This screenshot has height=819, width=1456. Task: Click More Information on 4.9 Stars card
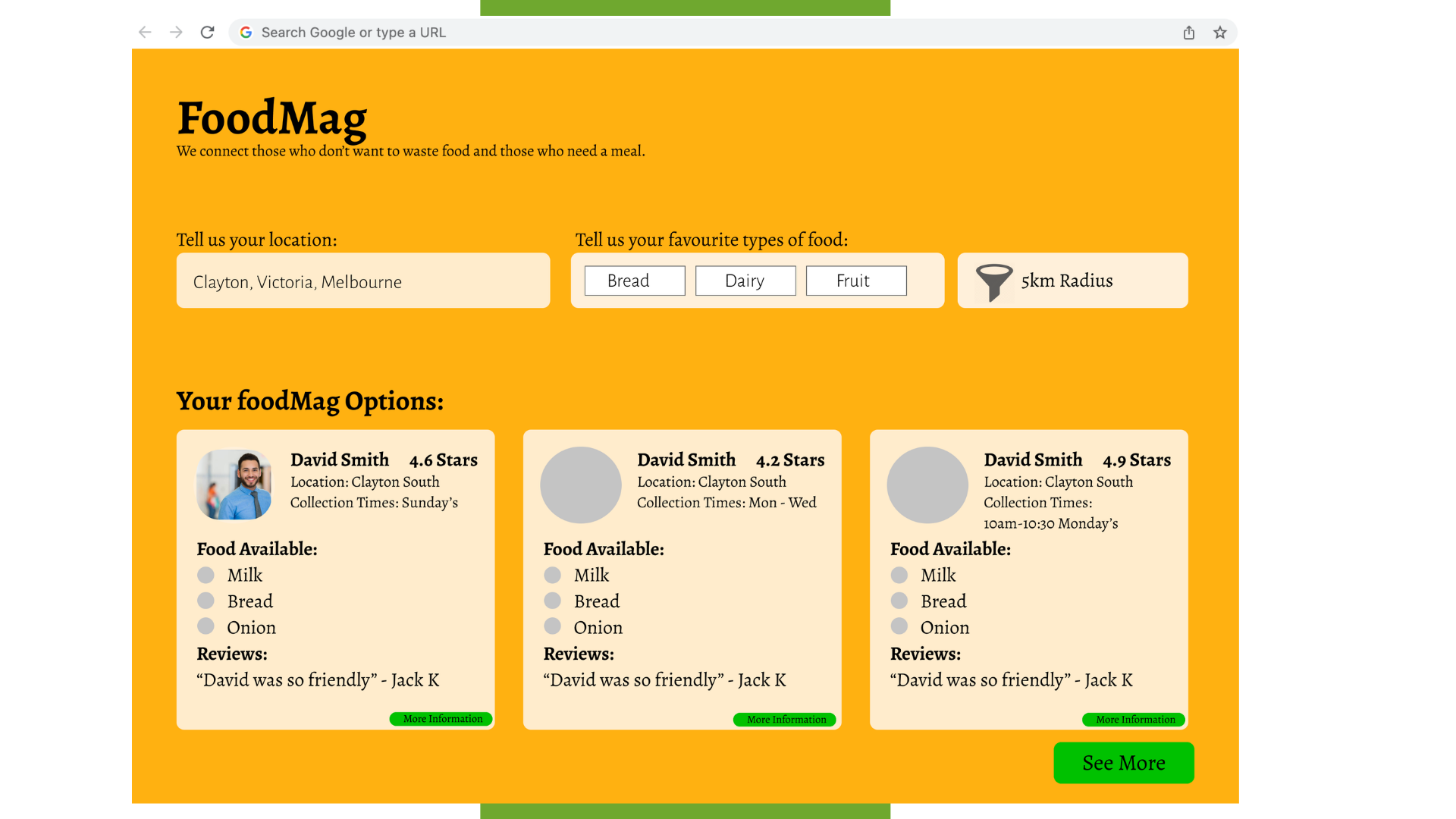tap(1134, 720)
